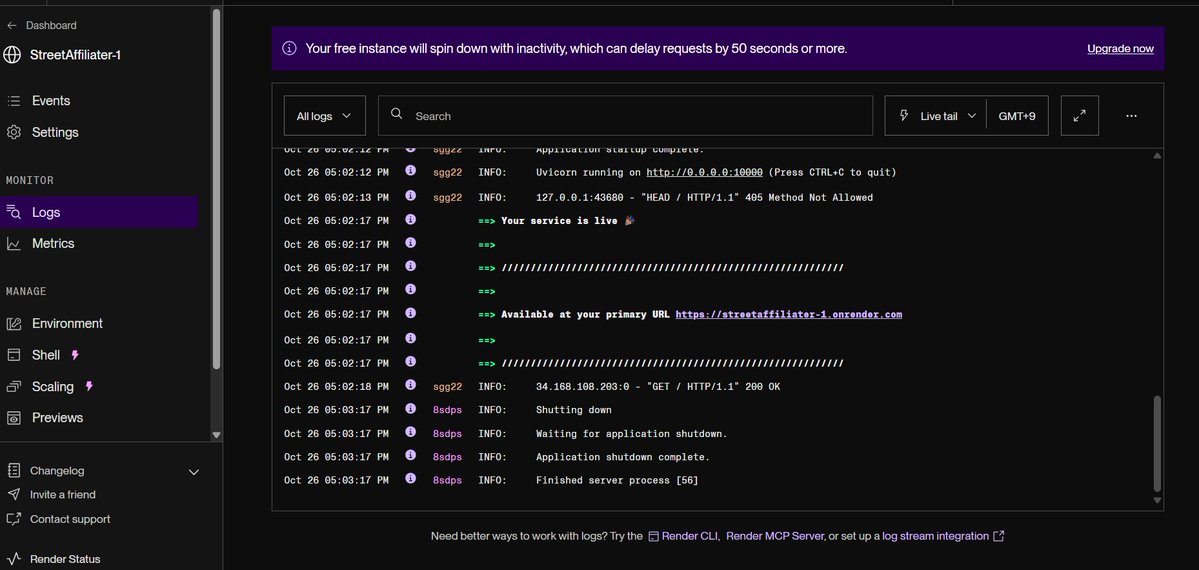Click the Render Status pulse icon

14,559
